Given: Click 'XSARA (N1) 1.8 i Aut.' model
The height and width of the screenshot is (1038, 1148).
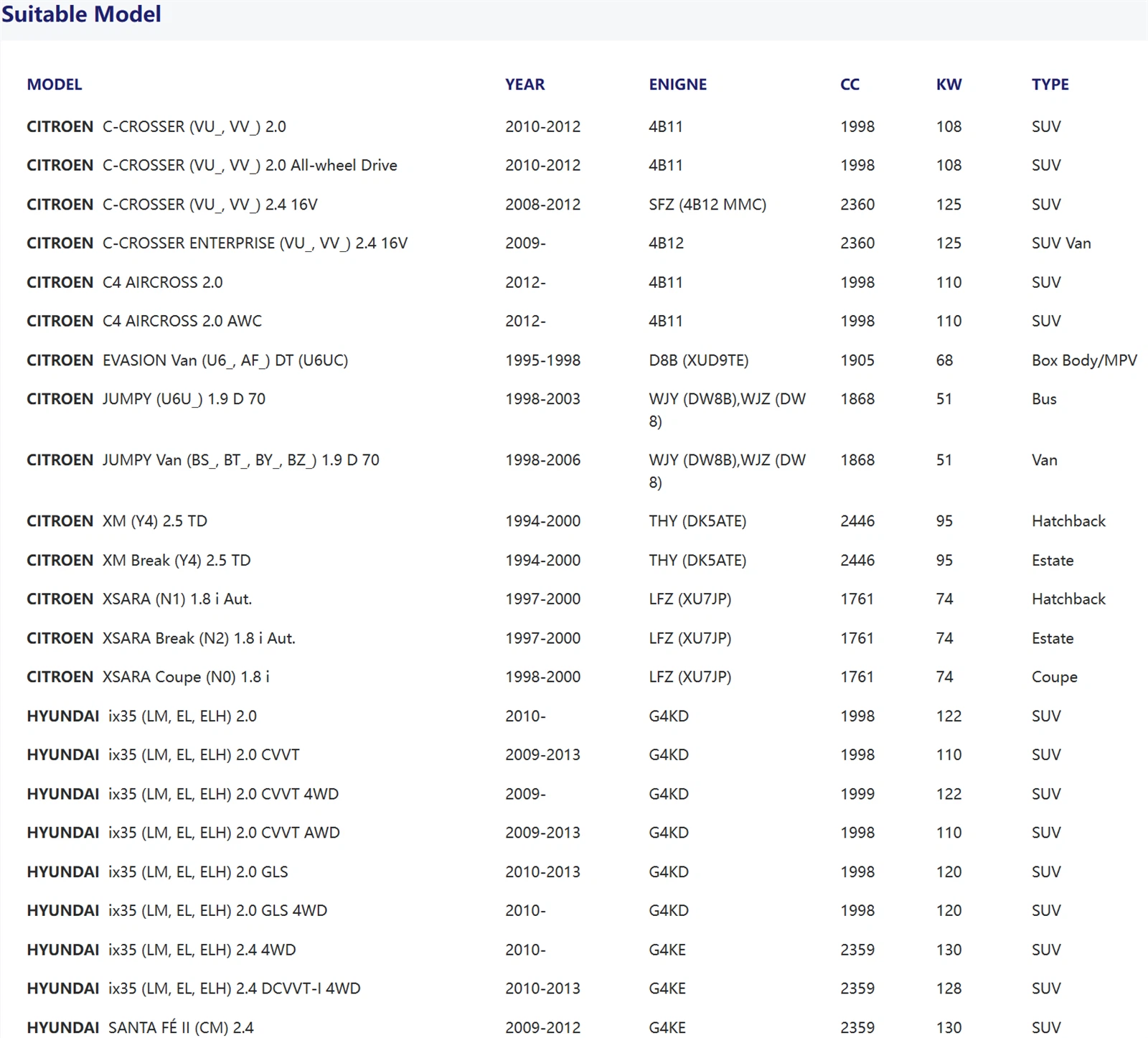Looking at the screenshot, I should point(177,599).
